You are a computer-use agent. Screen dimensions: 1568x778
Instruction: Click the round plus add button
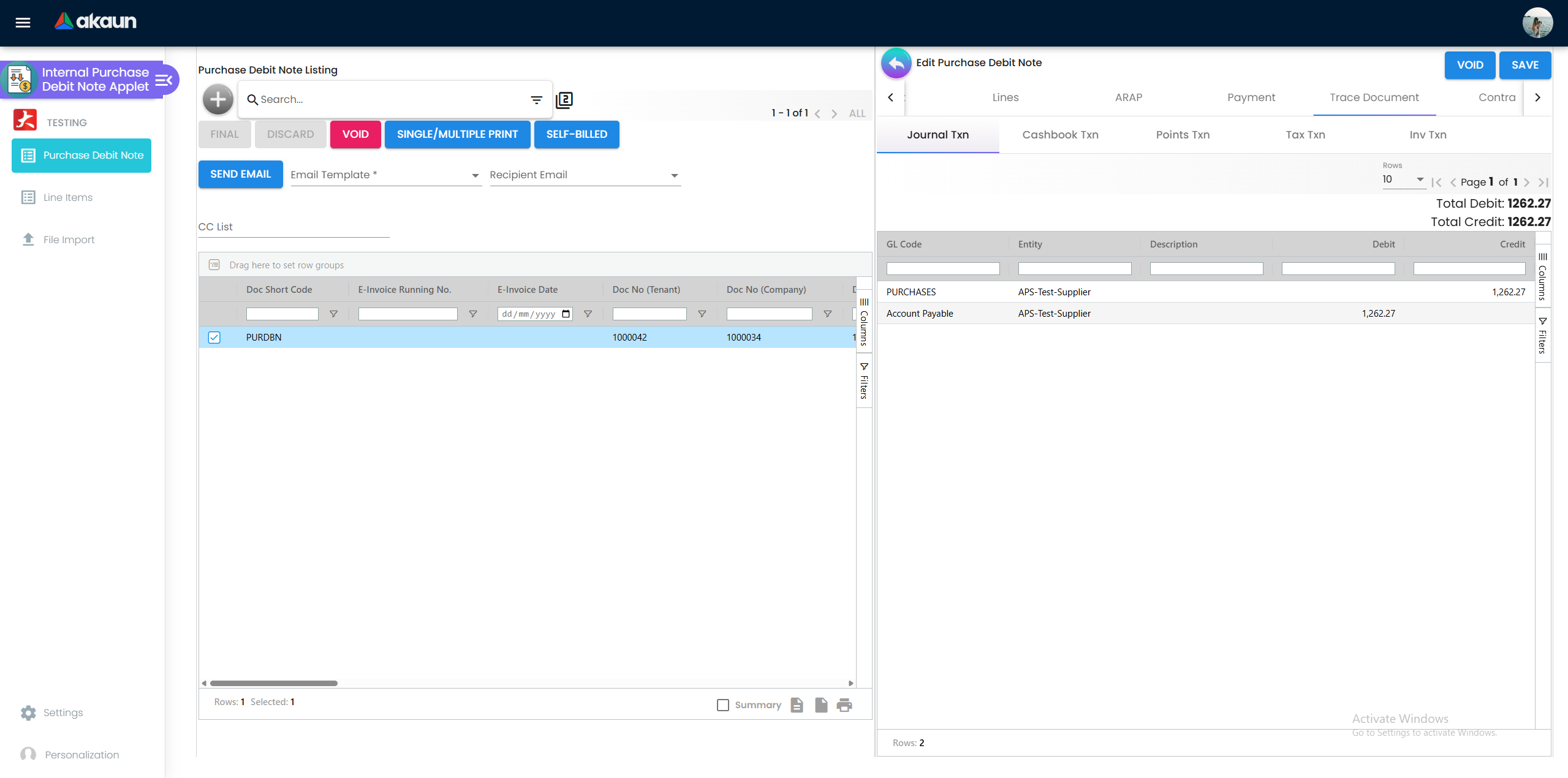pos(218,99)
